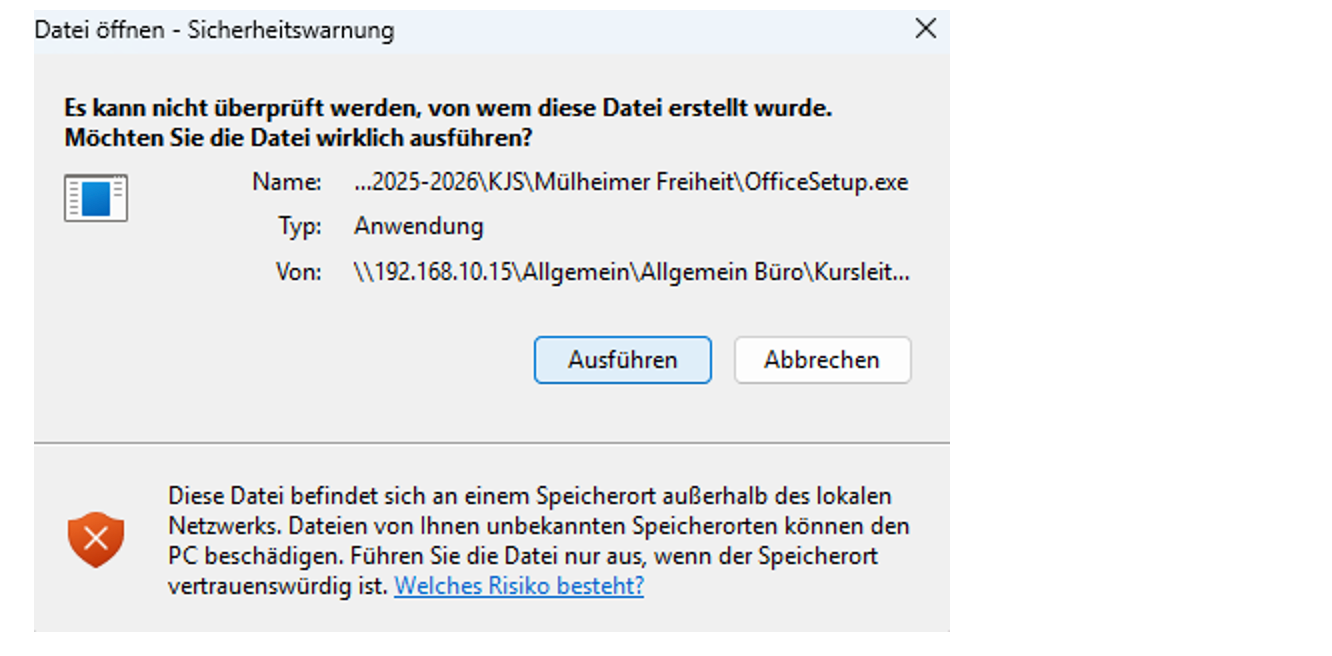Click the 'Typ:' field label
The image size is (1332, 656).
coord(299,226)
